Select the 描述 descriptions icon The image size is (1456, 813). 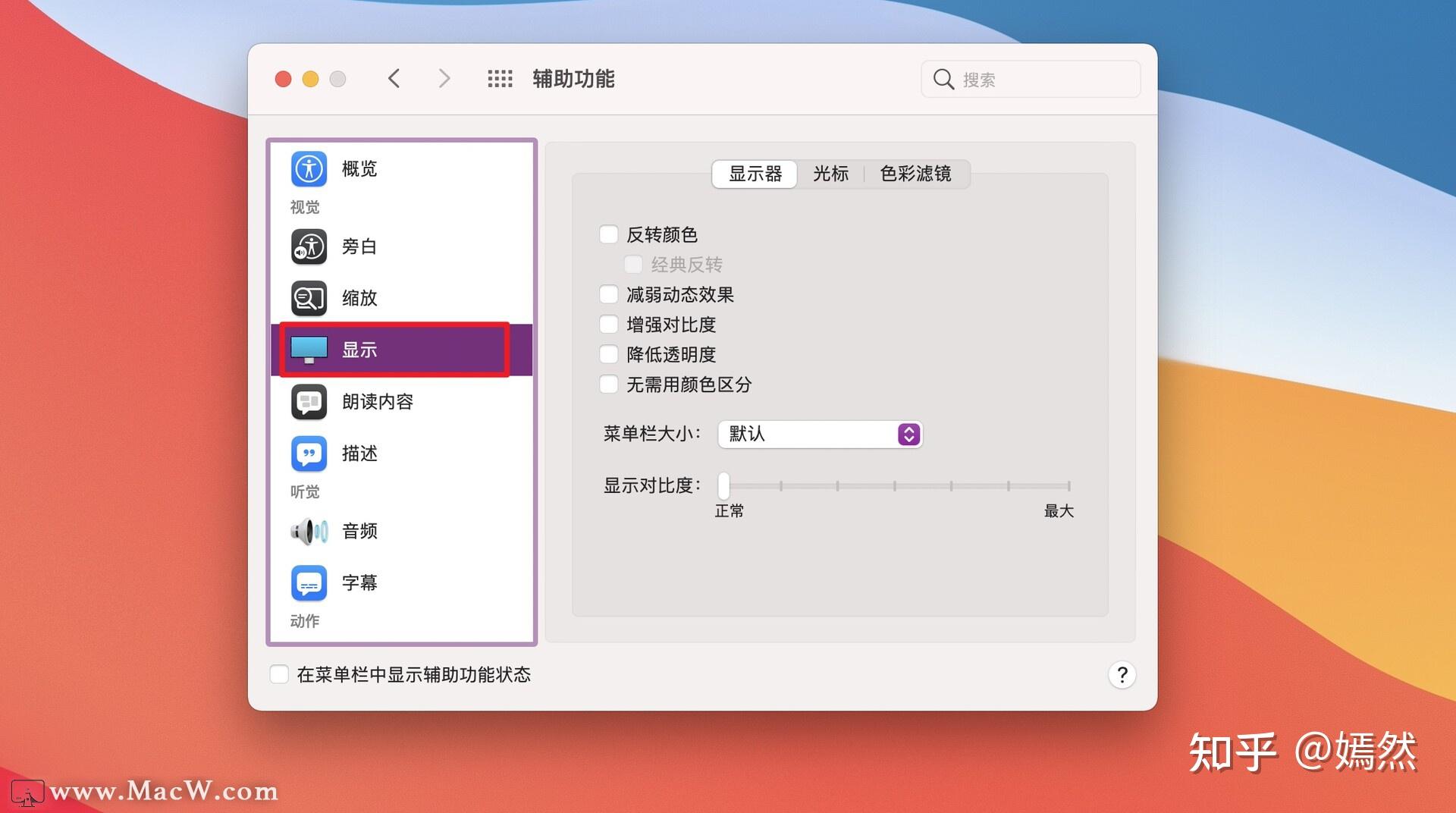coord(309,454)
